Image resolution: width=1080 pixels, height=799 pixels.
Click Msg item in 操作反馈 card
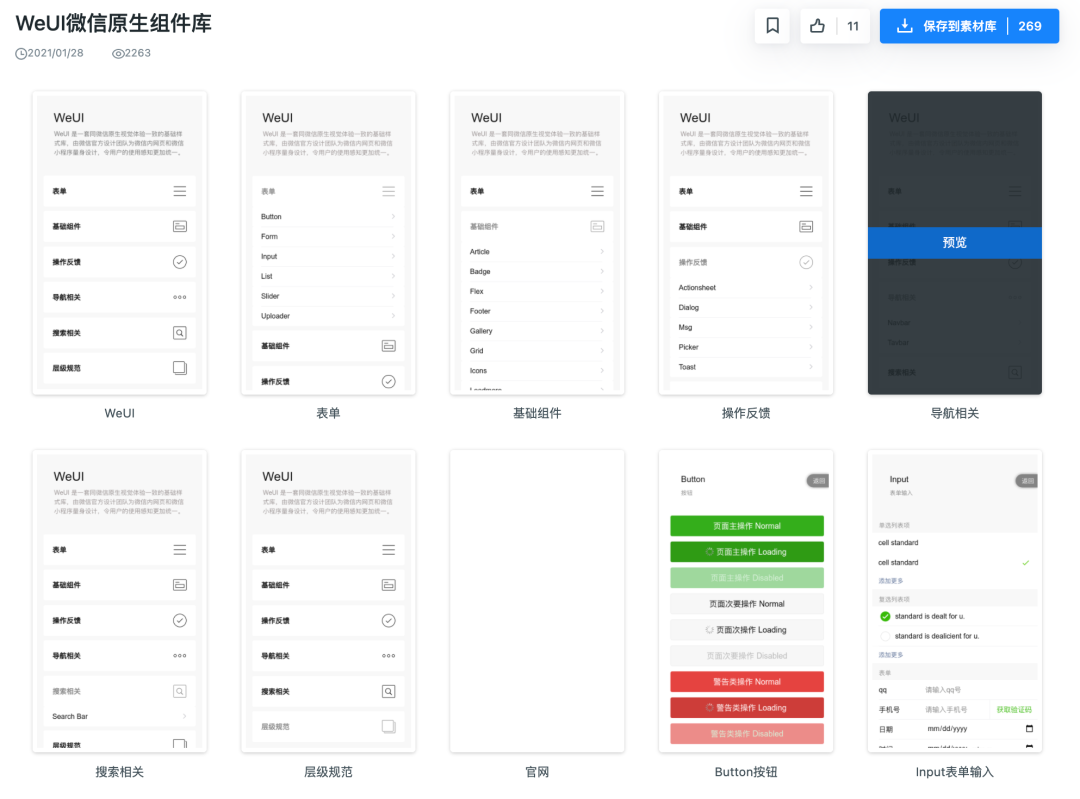click(x=746, y=327)
